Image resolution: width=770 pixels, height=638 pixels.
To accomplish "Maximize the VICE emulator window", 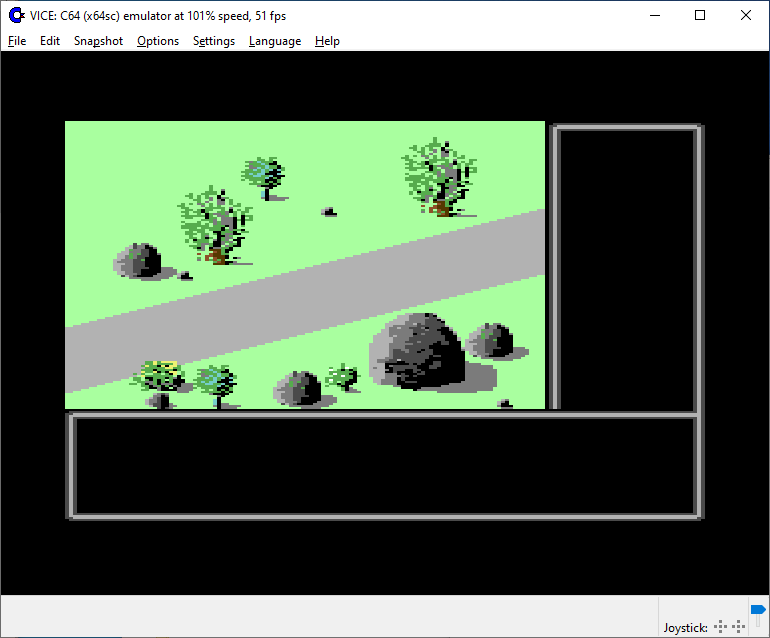I will 700,16.
